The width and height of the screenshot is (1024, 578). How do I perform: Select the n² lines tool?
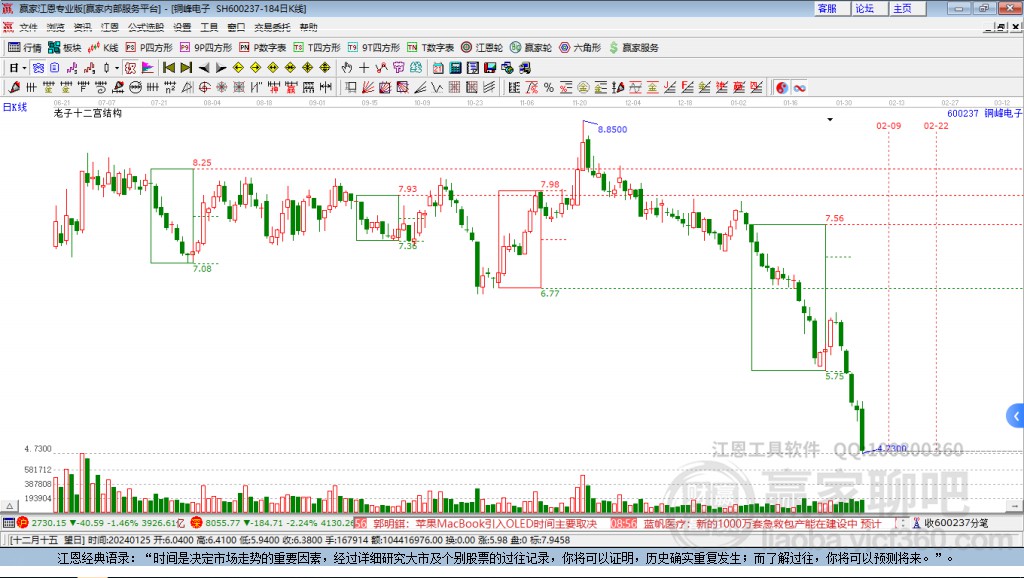tap(170, 88)
